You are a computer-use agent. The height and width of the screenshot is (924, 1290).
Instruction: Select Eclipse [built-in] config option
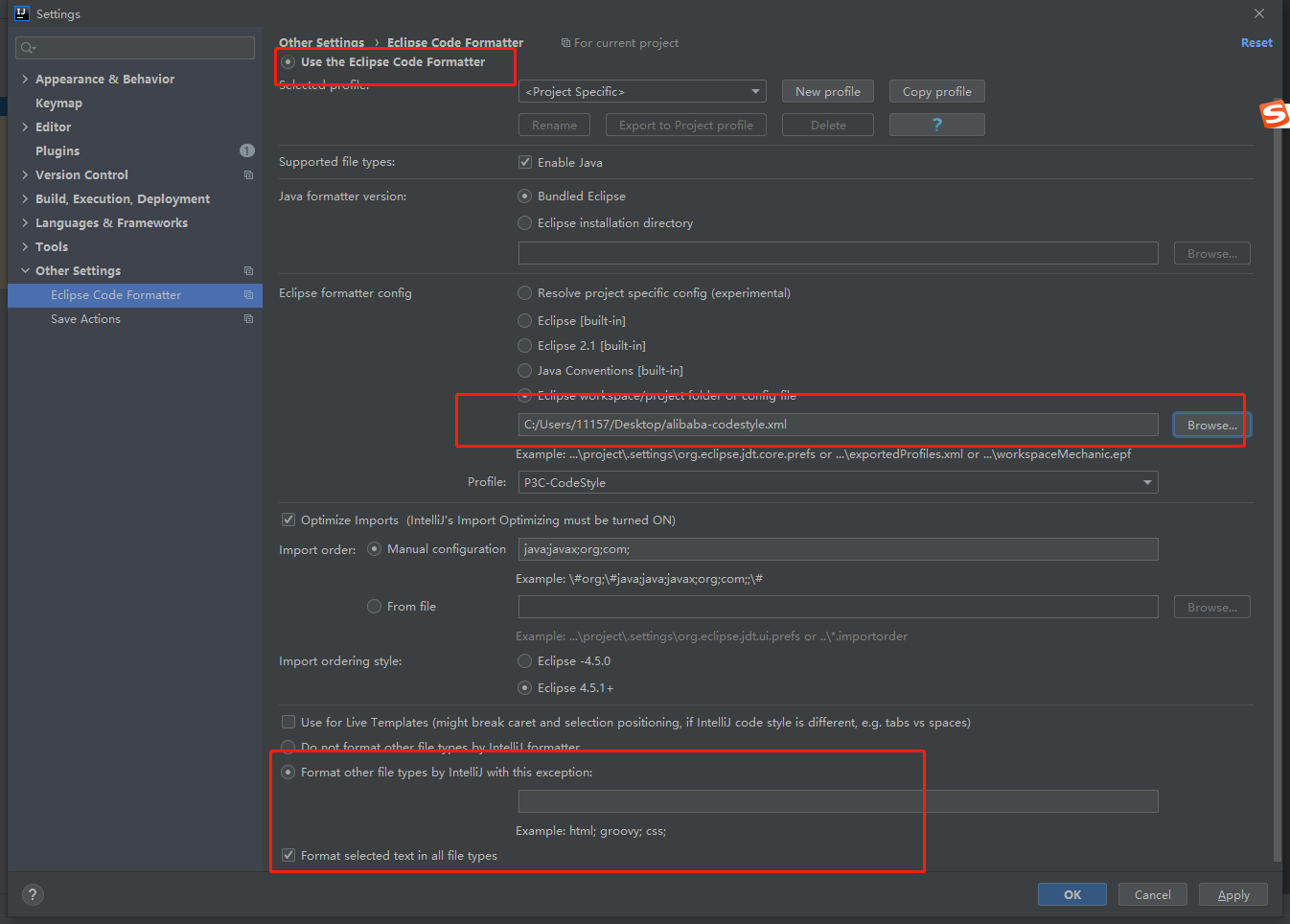click(524, 320)
